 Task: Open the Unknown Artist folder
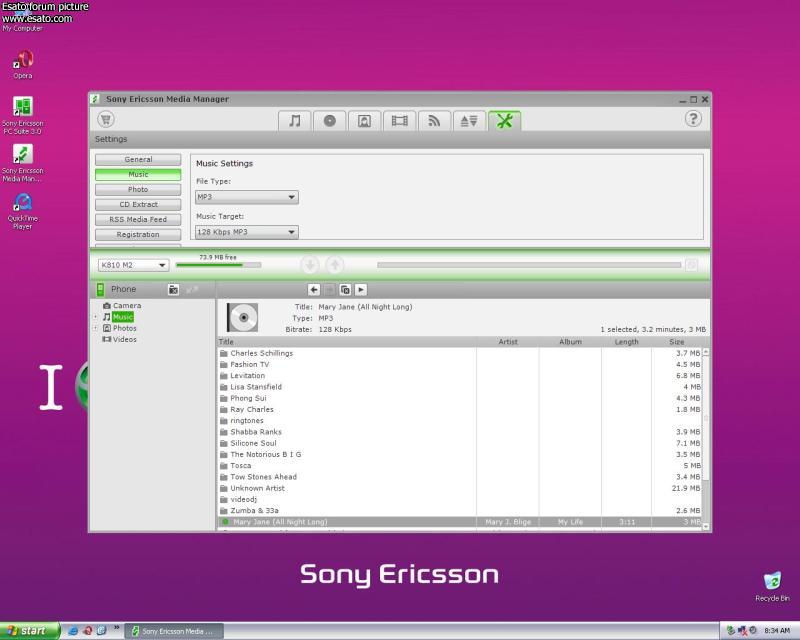click(257, 488)
